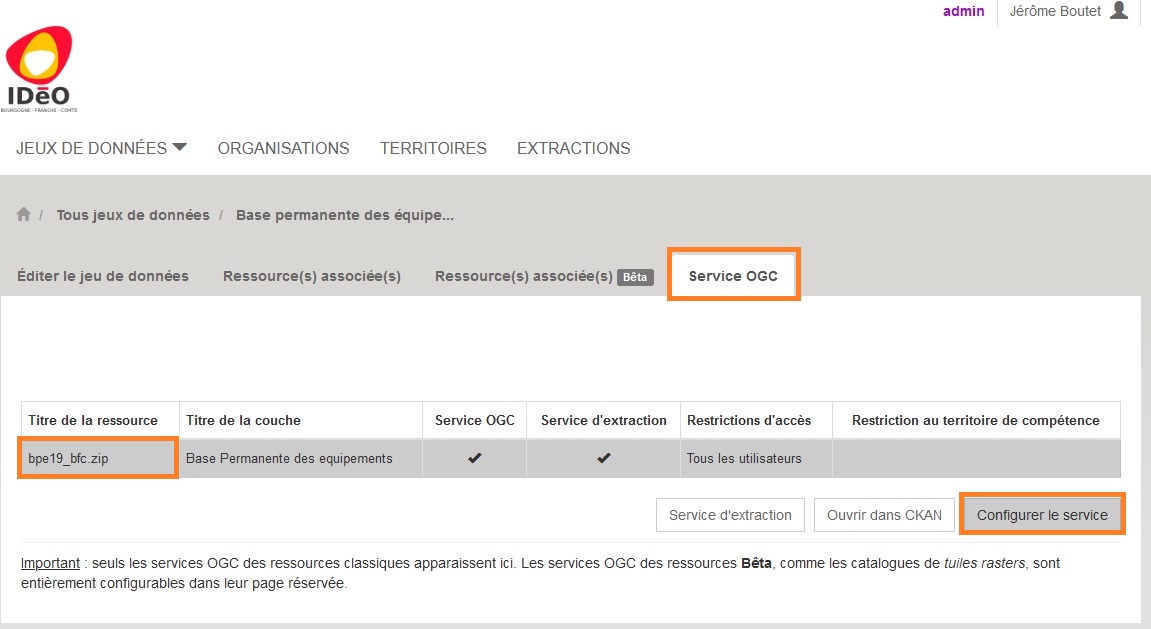Select the bpe19_bfc.zip resource cell
Image resolution: width=1151 pixels, height=629 pixels.
point(98,458)
